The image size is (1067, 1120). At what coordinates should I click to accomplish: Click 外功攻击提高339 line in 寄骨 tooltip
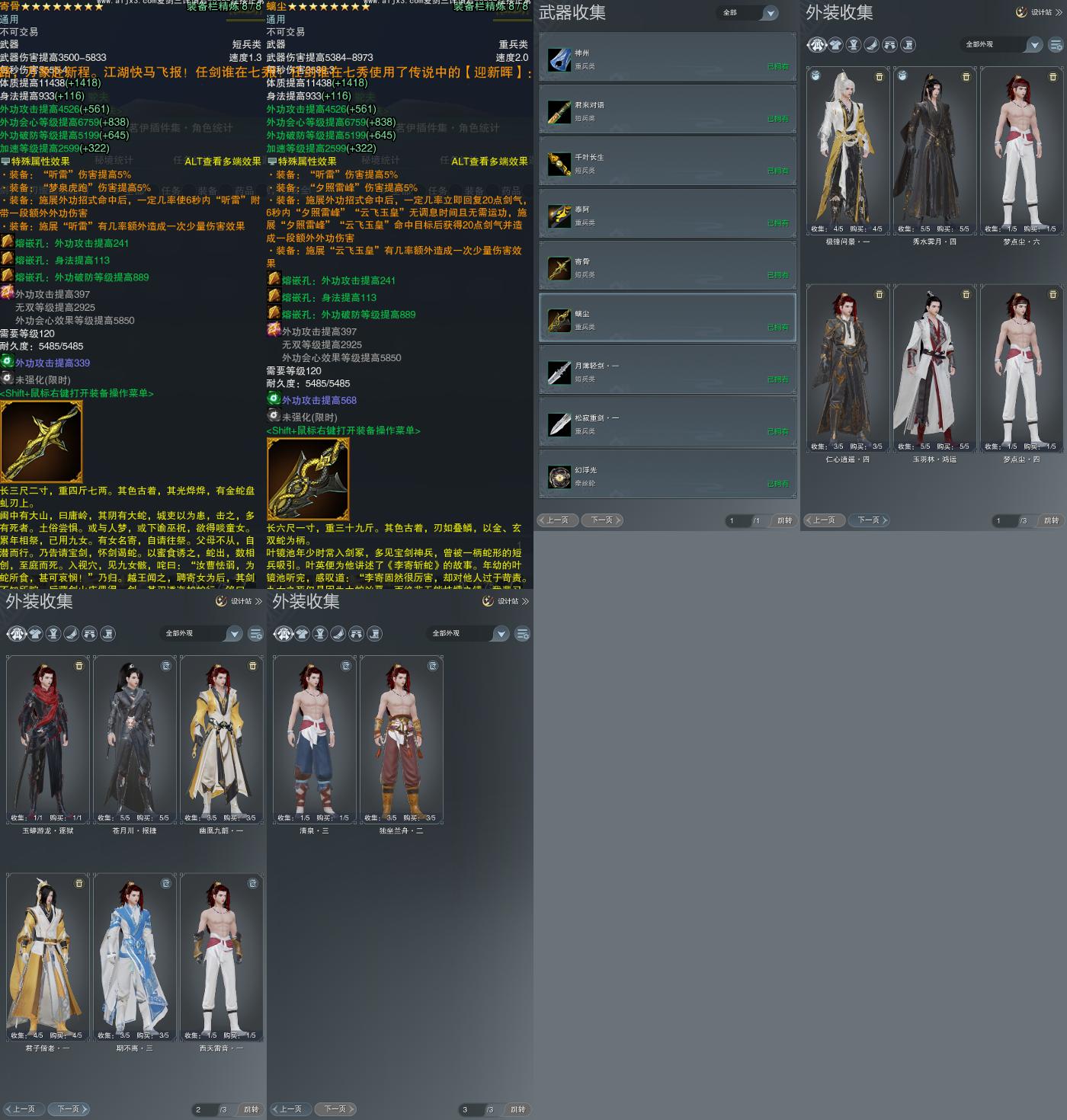click(x=53, y=363)
